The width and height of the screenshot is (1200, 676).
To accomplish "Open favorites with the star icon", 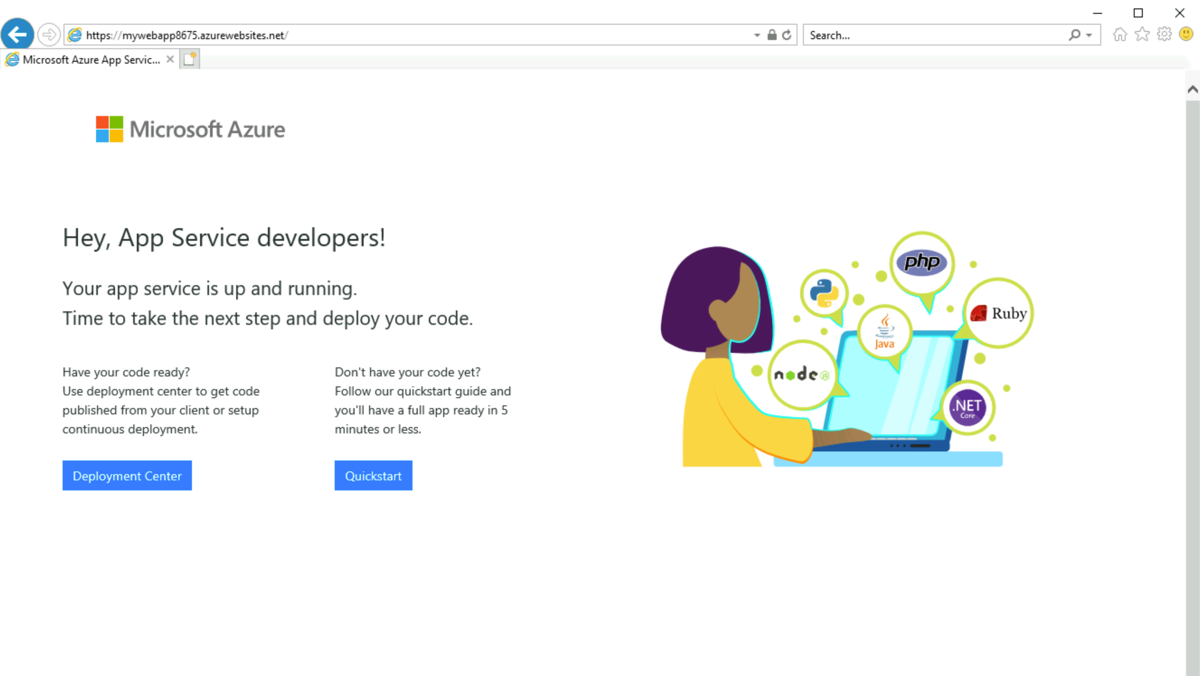I will click(x=1141, y=33).
